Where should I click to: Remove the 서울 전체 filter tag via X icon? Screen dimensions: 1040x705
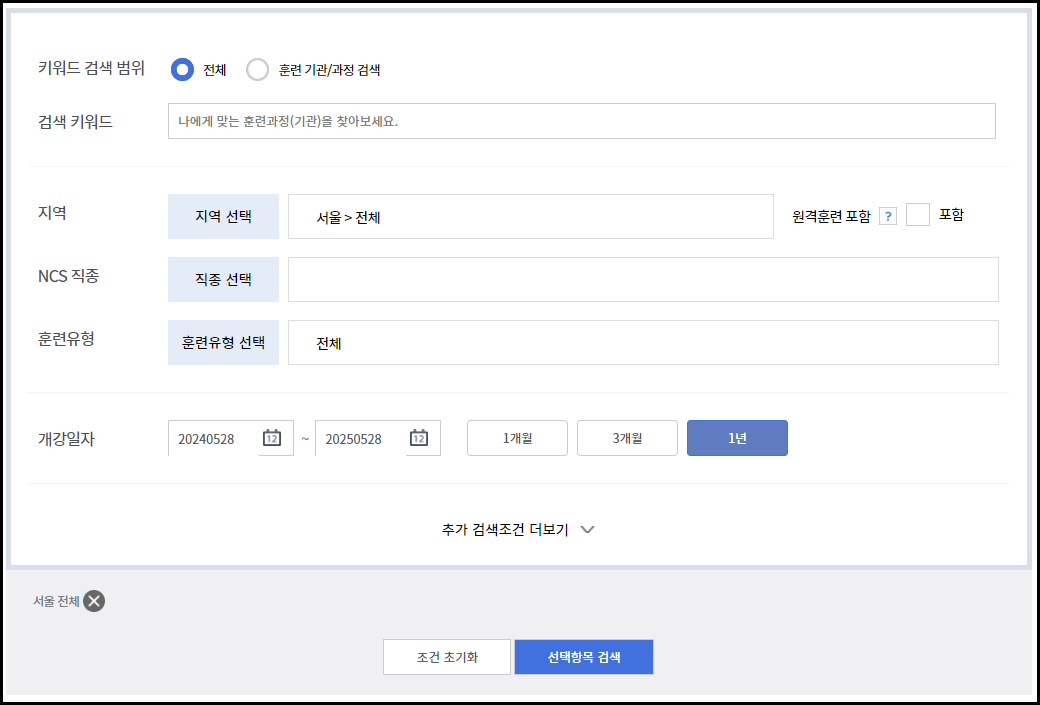(93, 601)
